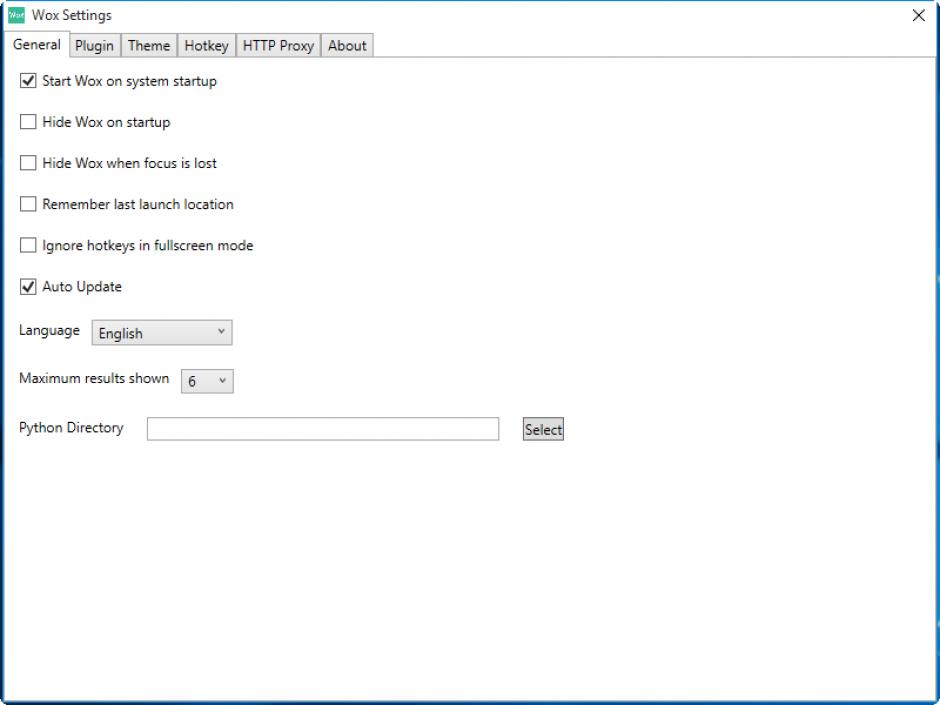Click the Wox app icon in title bar
The image size is (940, 705).
point(16,15)
